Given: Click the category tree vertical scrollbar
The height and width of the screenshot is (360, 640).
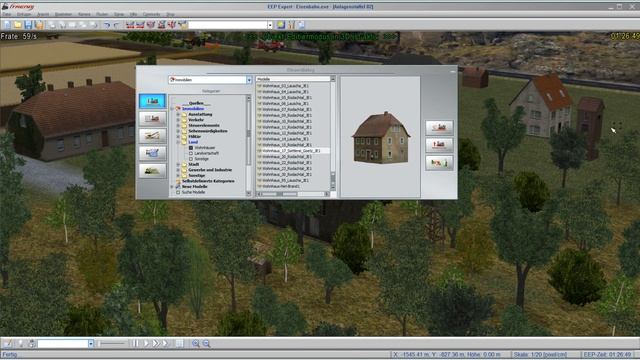Looking at the screenshot, I should click(248, 145).
